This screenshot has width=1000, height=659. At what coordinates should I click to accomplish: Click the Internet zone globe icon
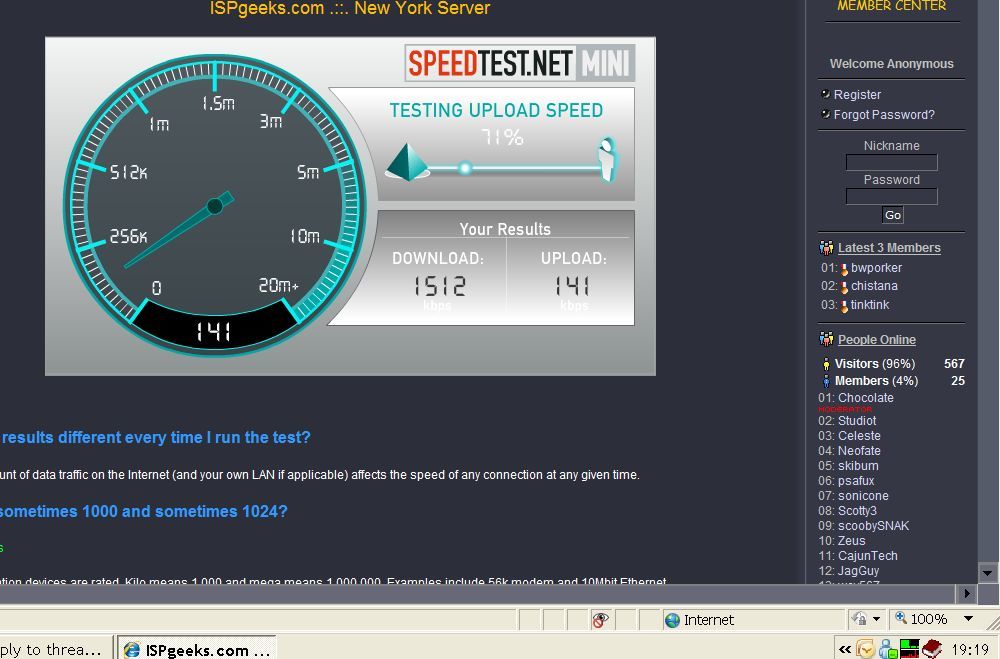pos(672,620)
